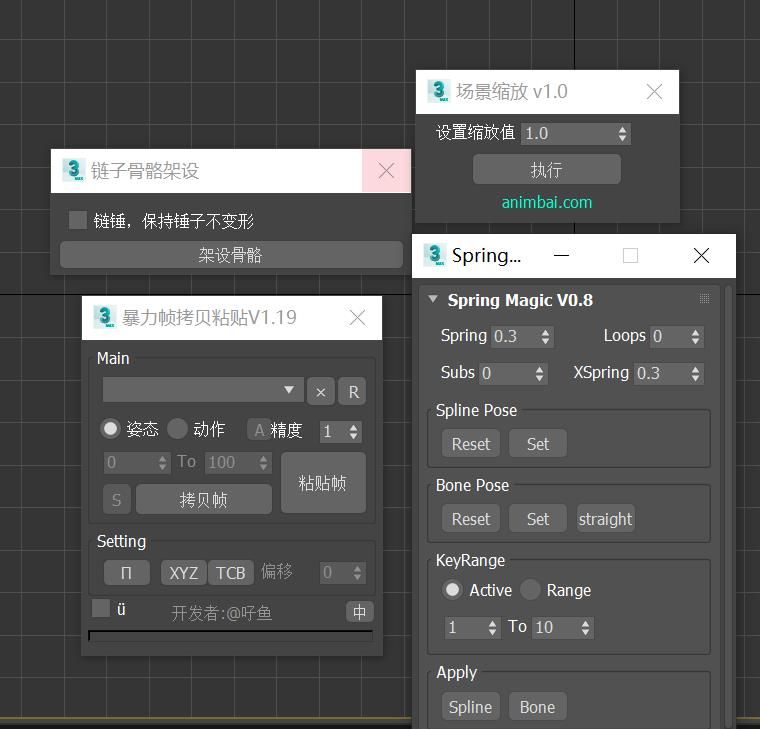Click the progress bar in copy-paste panel
The height and width of the screenshot is (729, 760).
230,635
